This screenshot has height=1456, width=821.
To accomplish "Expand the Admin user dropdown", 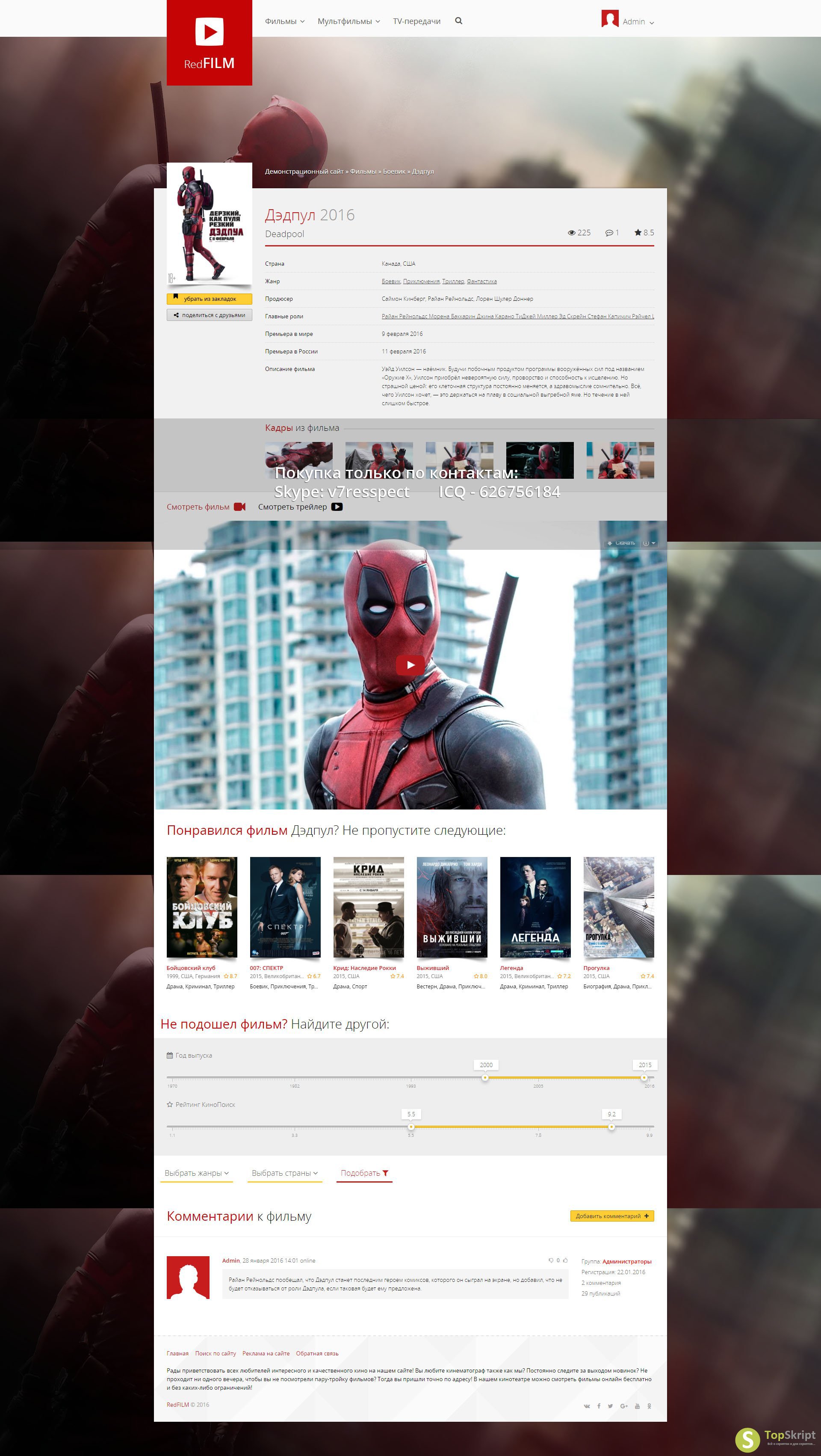I will (x=638, y=21).
